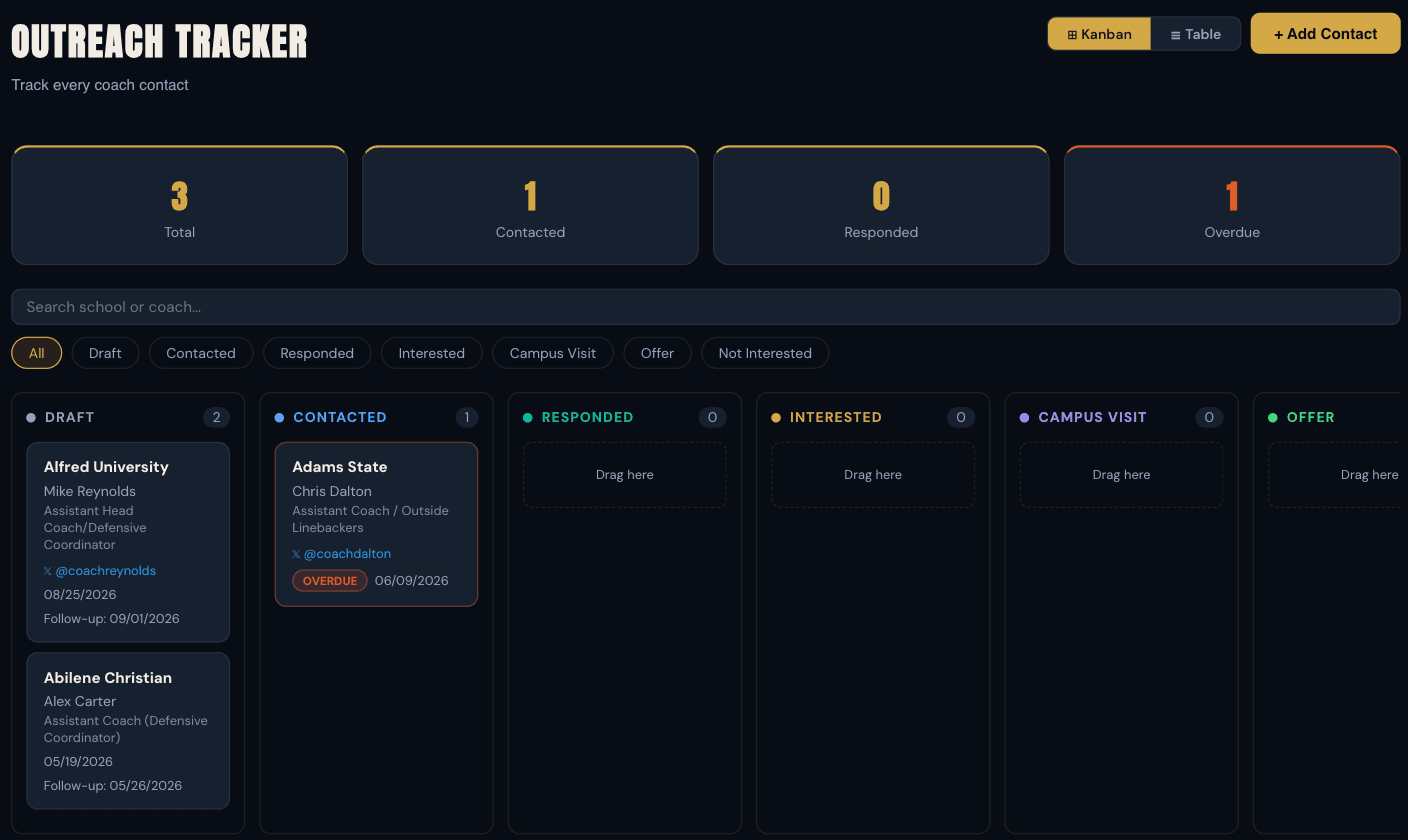This screenshot has width=1408, height=840.
Task: Click the search school or coach field
Action: pyautogui.click(x=705, y=307)
